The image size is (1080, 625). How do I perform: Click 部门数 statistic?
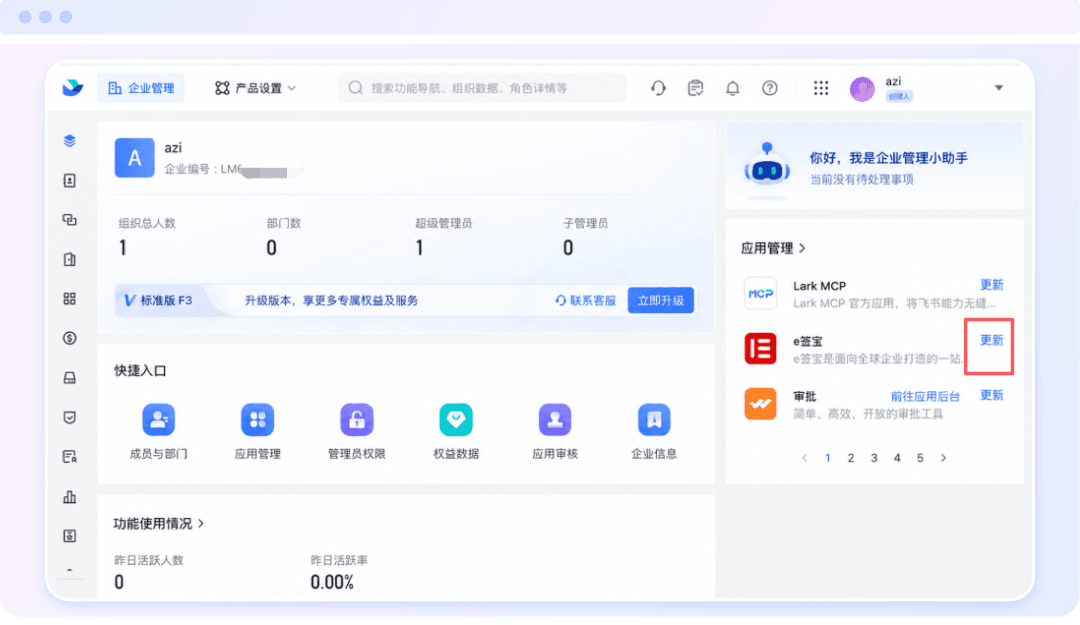tap(284, 236)
